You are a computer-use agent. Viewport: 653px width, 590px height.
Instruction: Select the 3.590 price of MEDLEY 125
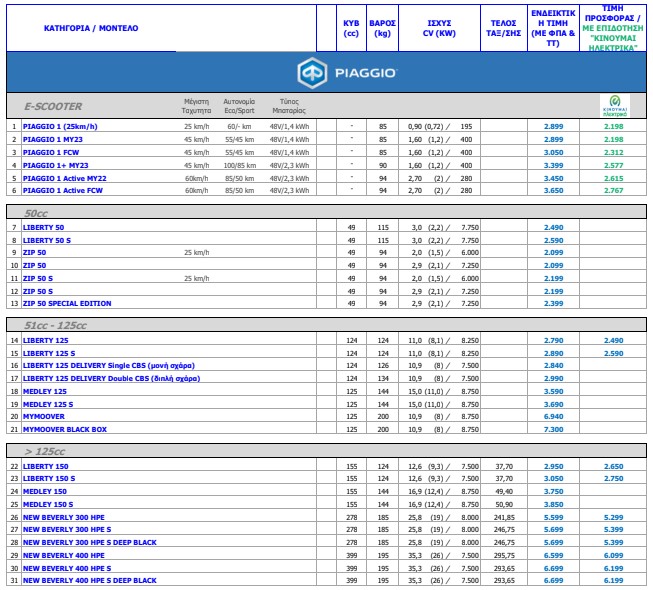pos(553,391)
